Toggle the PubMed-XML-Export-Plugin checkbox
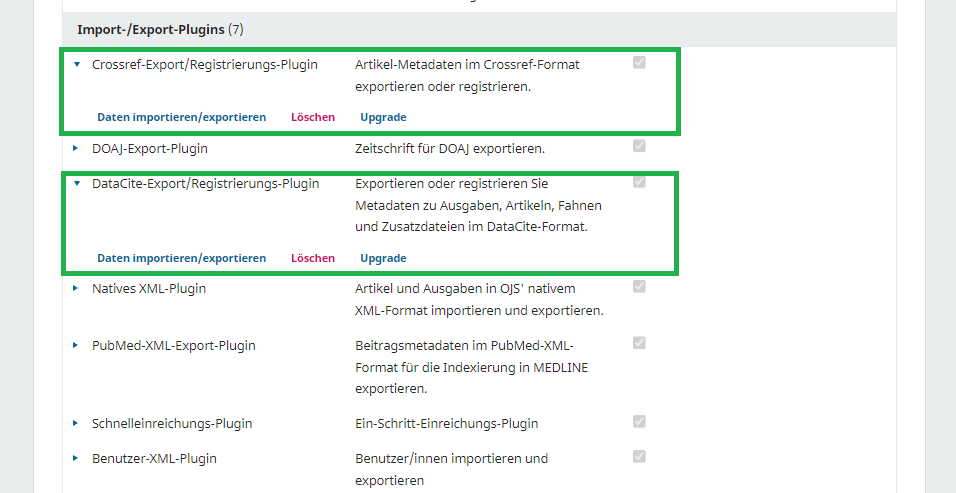Screen dimensions: 956x493 pos(639,344)
